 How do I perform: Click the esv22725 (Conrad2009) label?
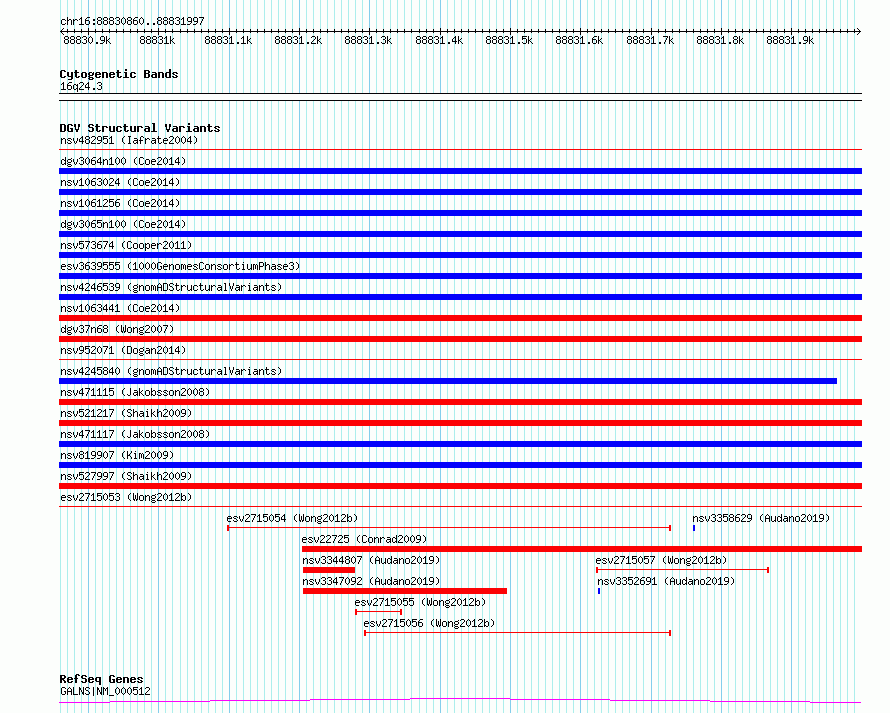click(364, 539)
